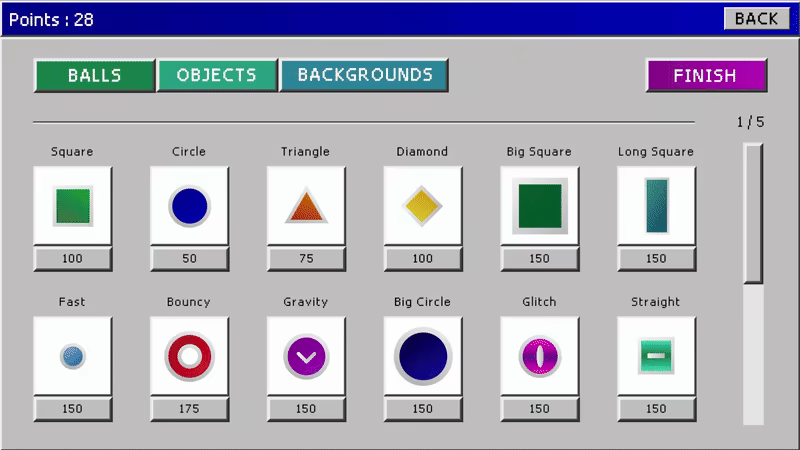Pick the blue Circle ball icon
The image size is (800, 450).
click(189, 206)
